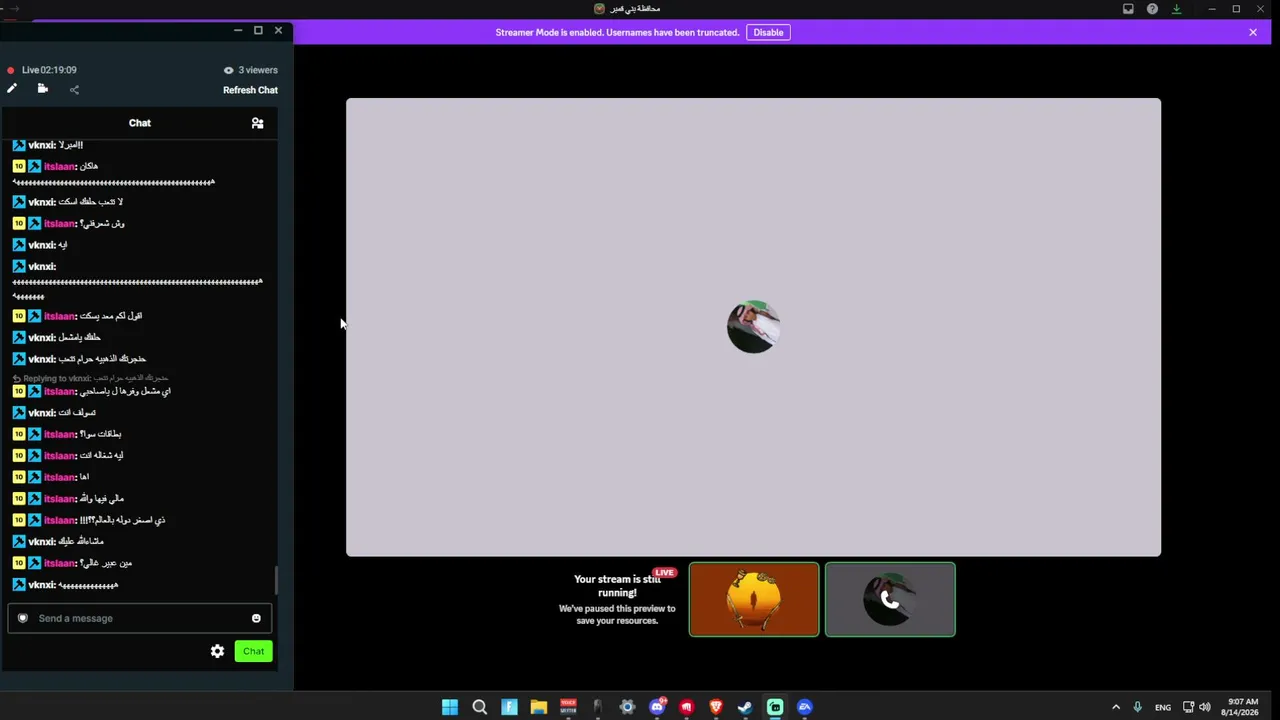Click the chat identity shield icon
This screenshot has width=1280, height=720.
point(23,618)
